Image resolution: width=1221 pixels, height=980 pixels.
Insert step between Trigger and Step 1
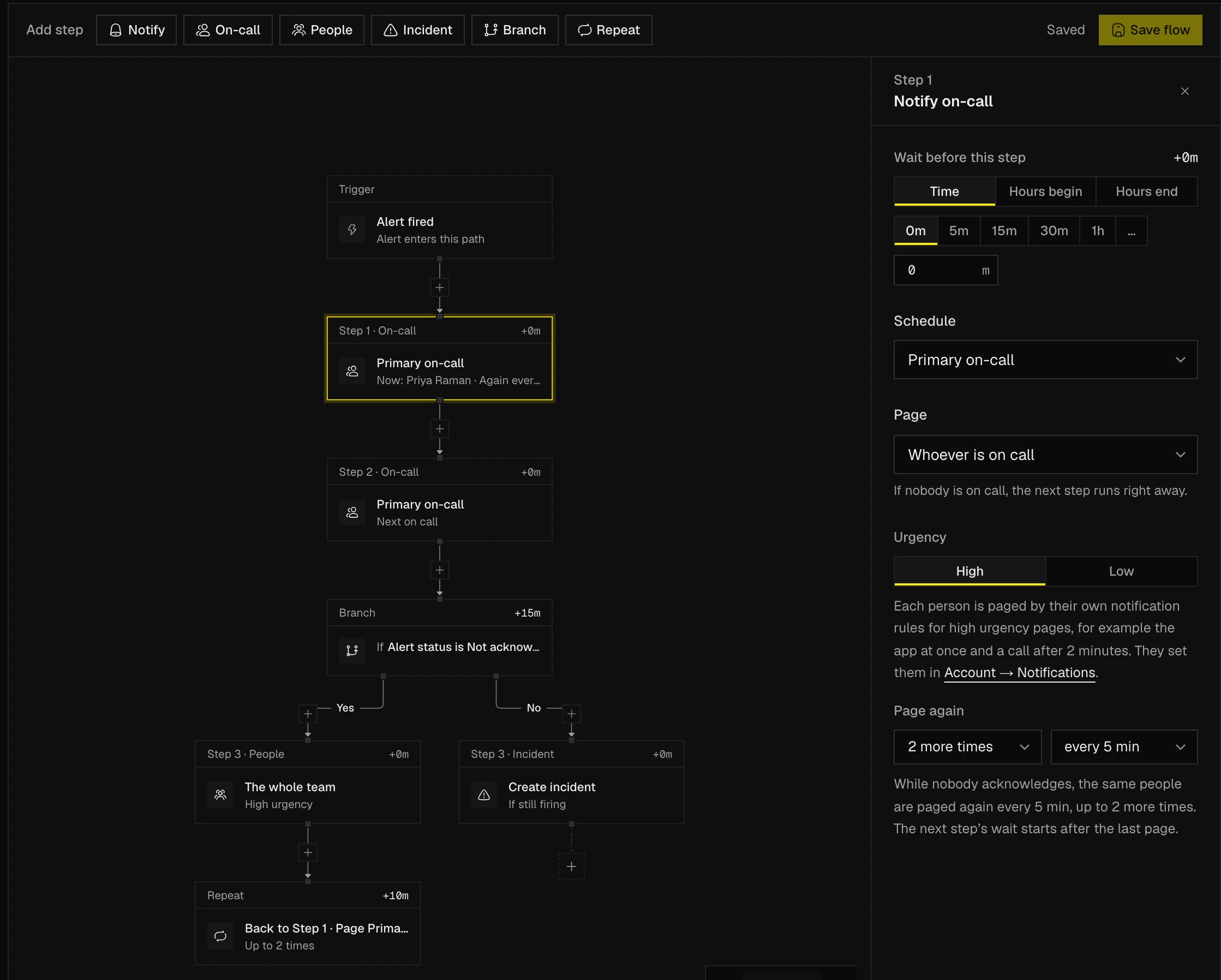[x=440, y=288]
